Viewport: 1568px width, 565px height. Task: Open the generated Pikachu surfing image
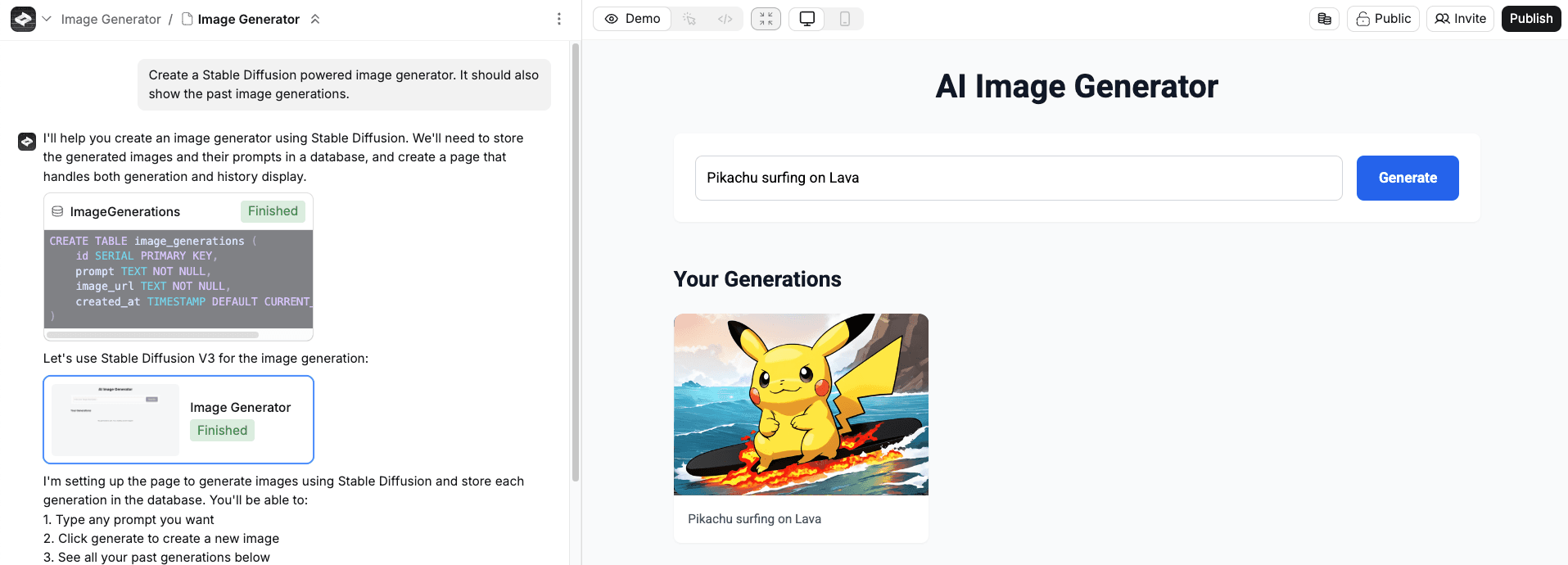[801, 405]
